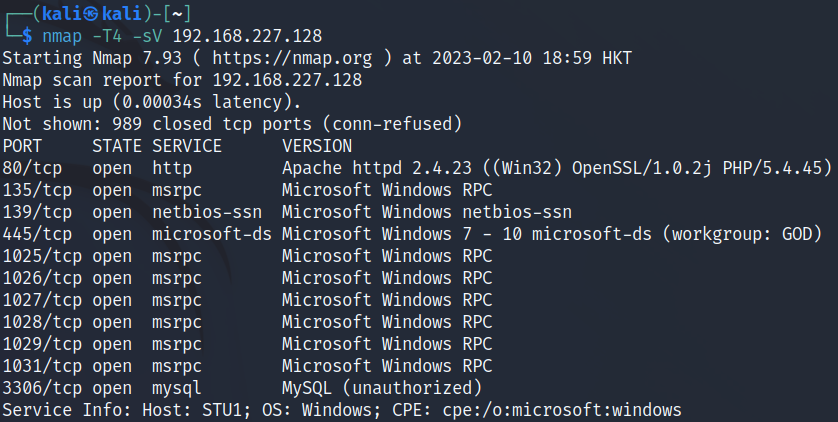Click the 445/tcp port entry

tap(37, 234)
